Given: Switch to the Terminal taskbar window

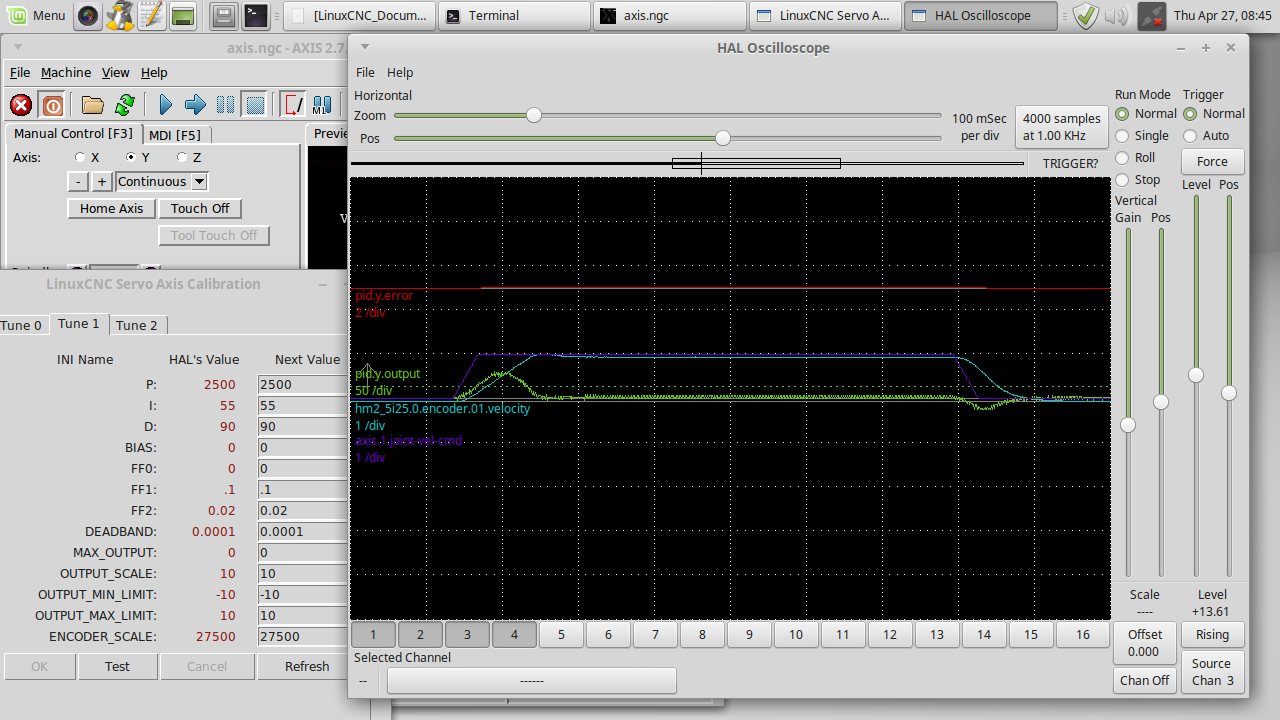Looking at the screenshot, I should tap(515, 15).
